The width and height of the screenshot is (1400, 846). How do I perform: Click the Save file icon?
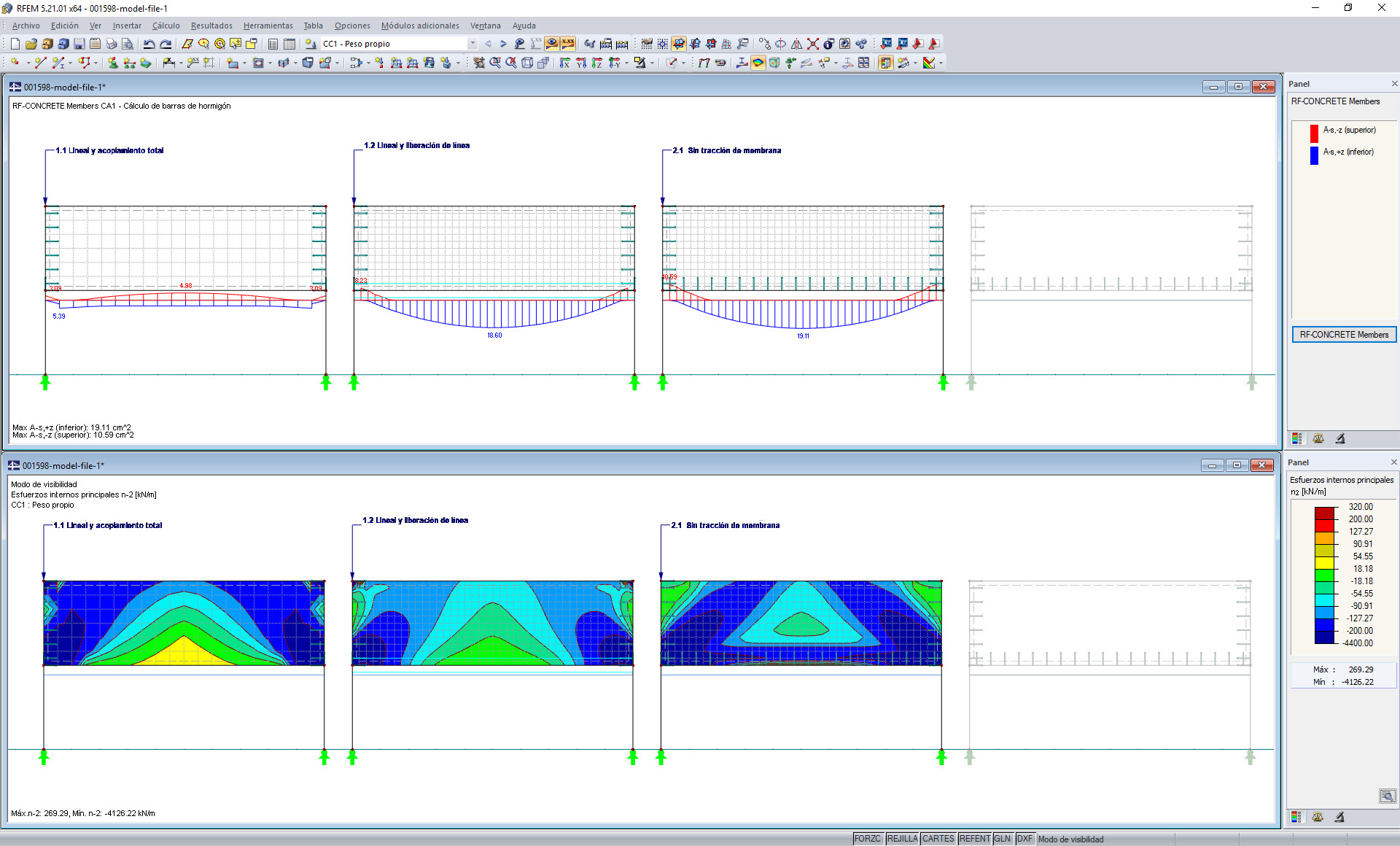[79, 44]
